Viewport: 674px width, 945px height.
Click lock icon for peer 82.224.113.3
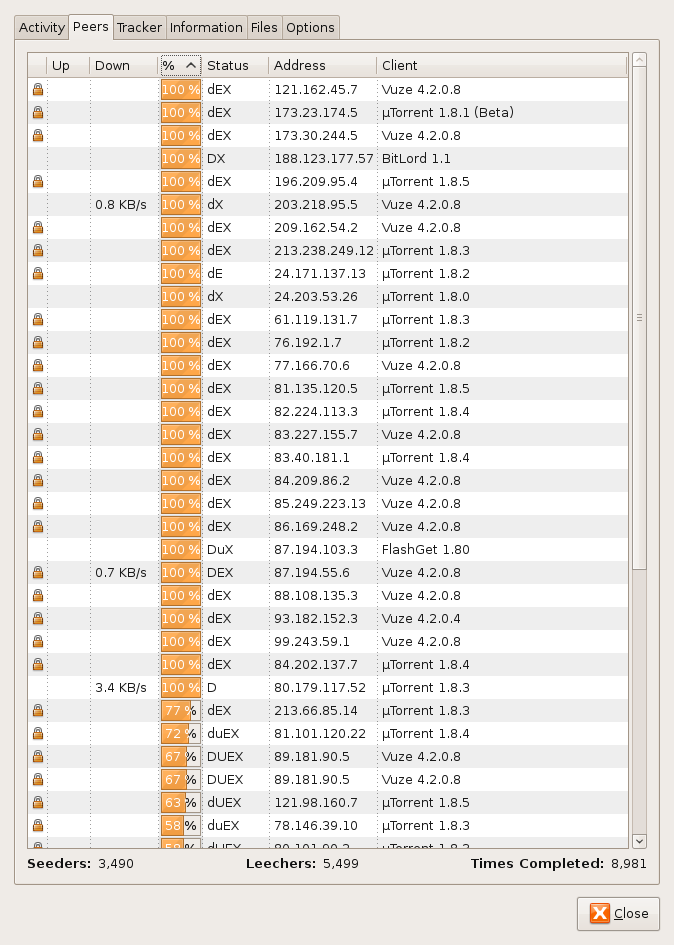pos(38,412)
